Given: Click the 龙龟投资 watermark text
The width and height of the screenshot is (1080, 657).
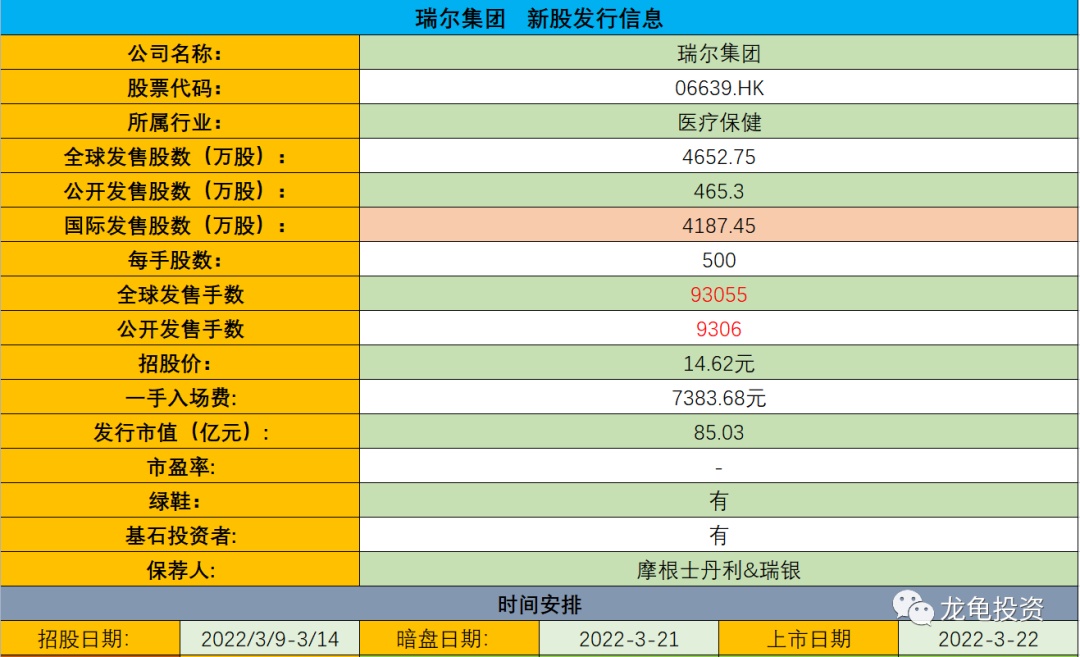Looking at the screenshot, I should click(x=992, y=608).
